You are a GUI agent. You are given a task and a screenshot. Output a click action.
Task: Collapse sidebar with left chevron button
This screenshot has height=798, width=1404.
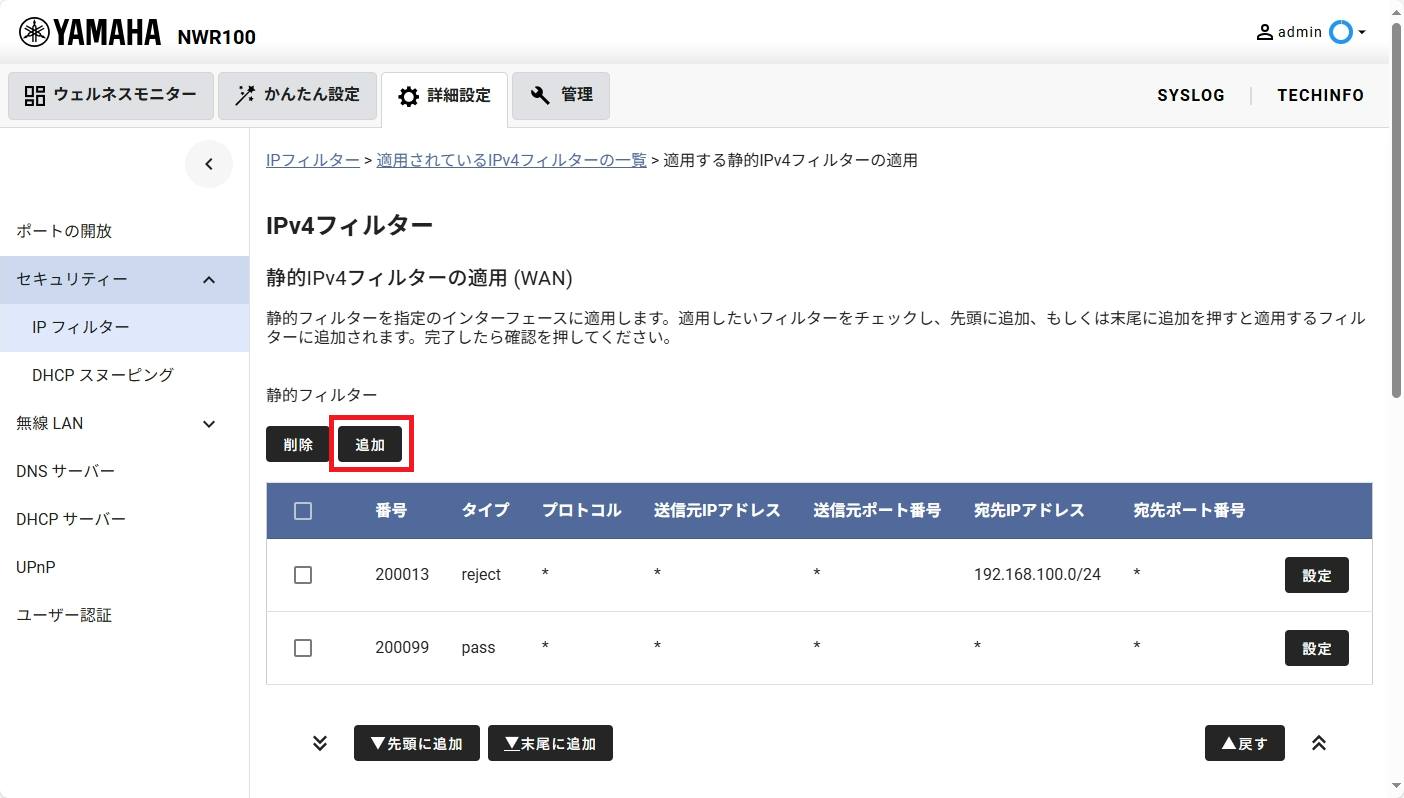209,165
